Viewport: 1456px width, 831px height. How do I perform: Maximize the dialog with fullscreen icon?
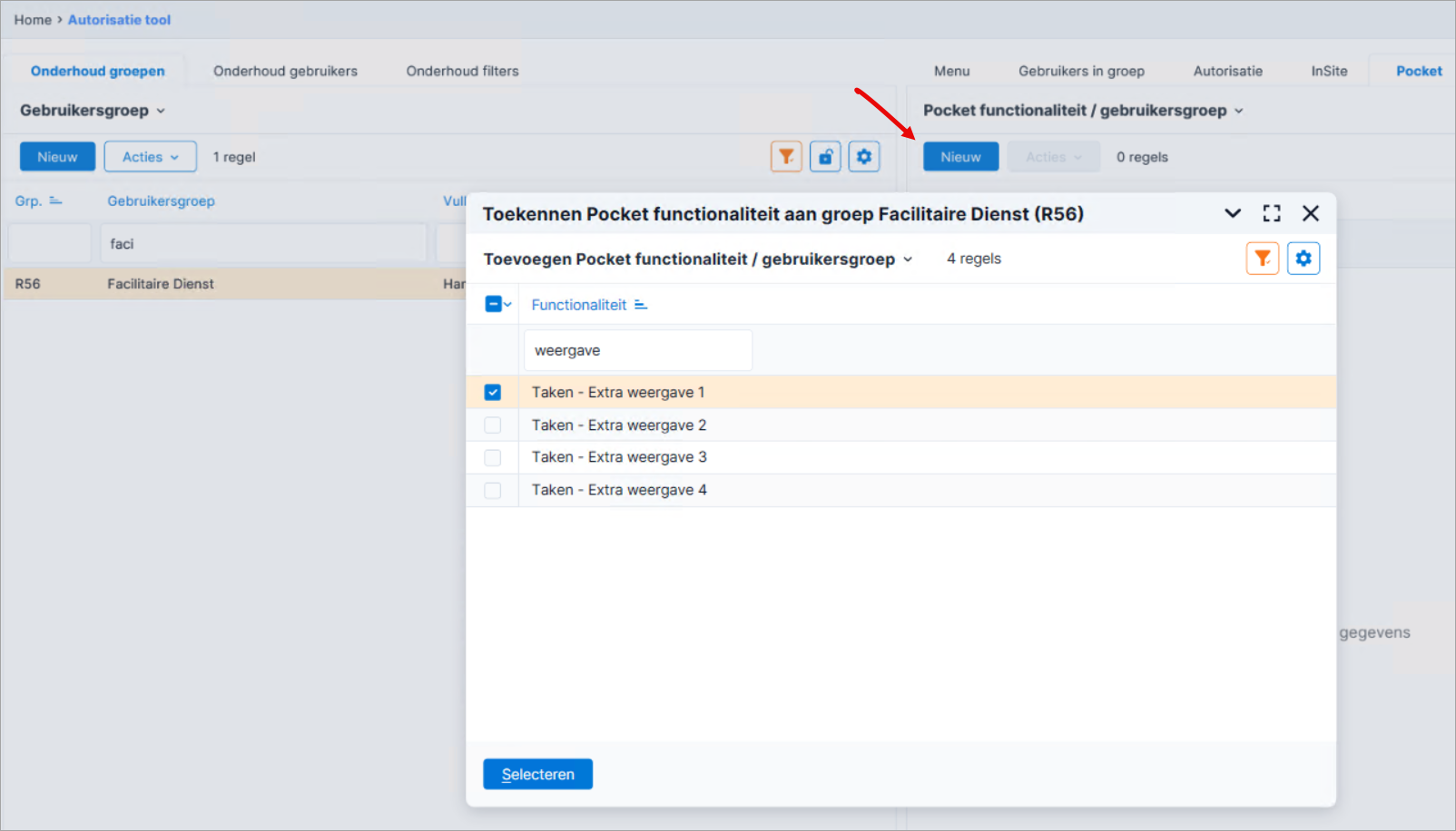(x=1272, y=213)
